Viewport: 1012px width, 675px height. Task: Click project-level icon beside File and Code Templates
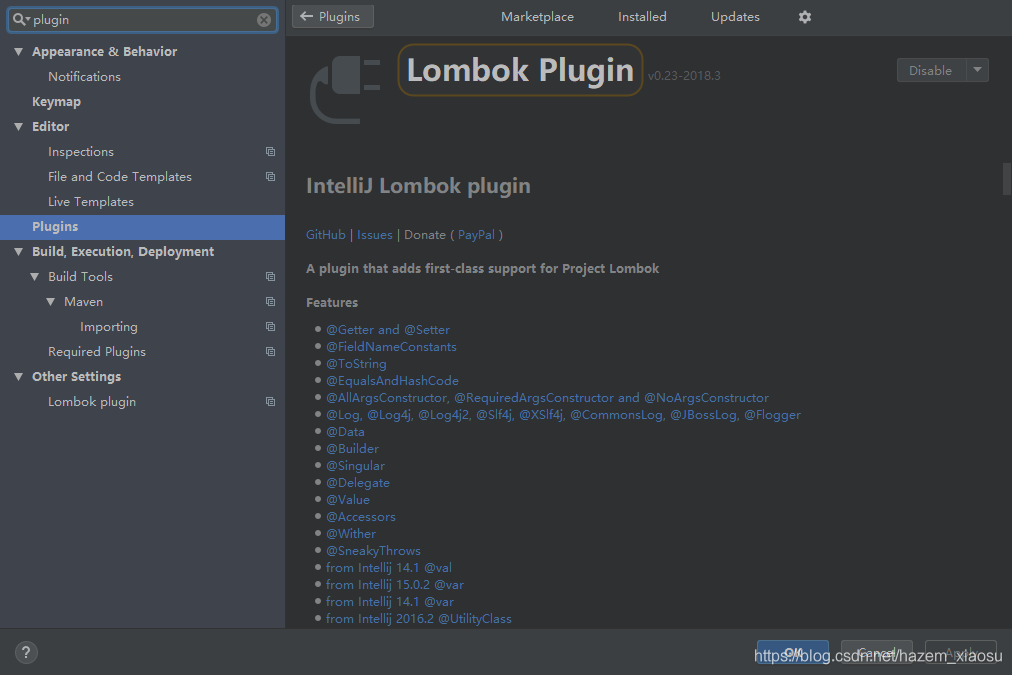(270, 177)
